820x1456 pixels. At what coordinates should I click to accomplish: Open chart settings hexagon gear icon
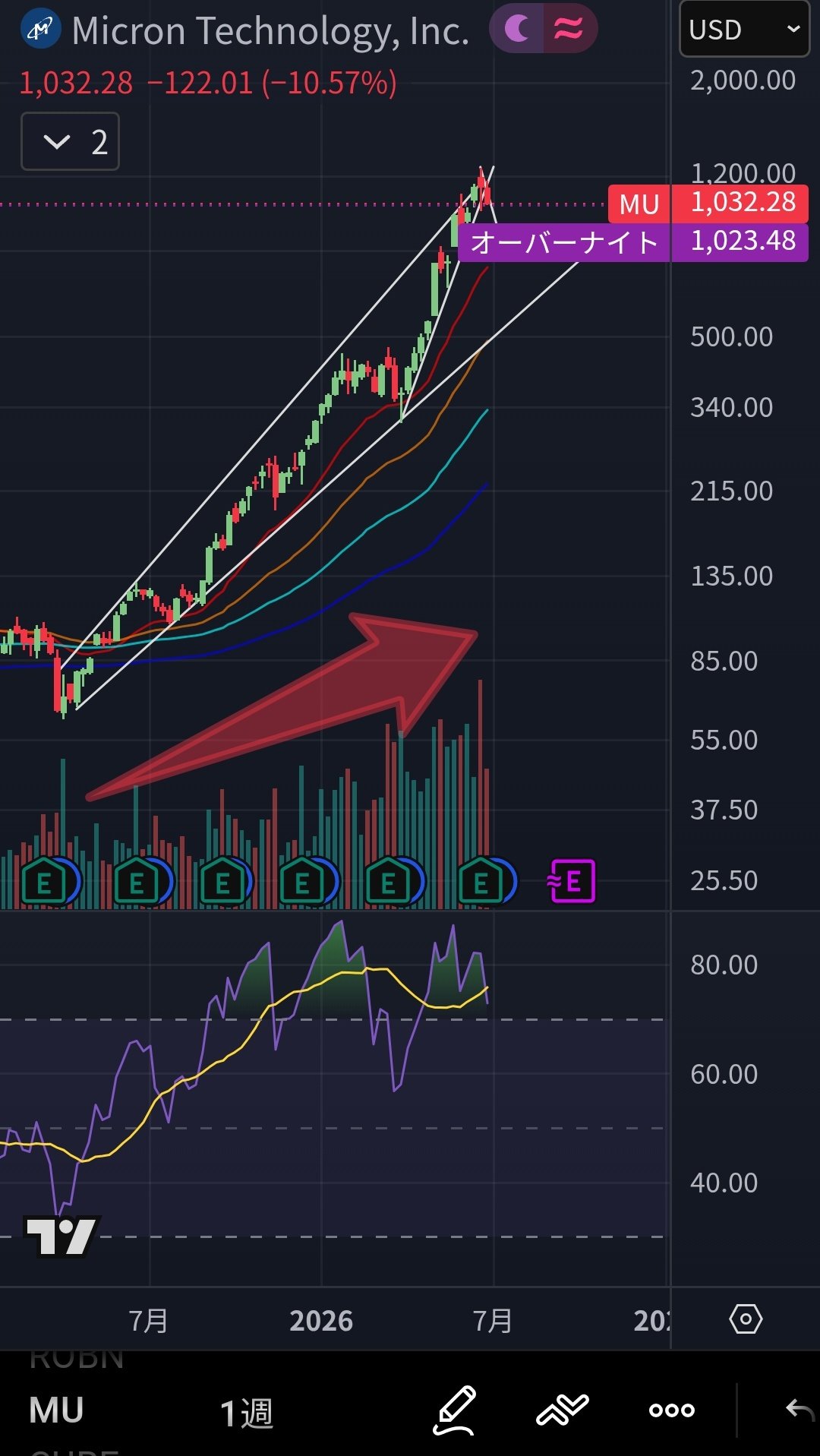pos(746,1319)
